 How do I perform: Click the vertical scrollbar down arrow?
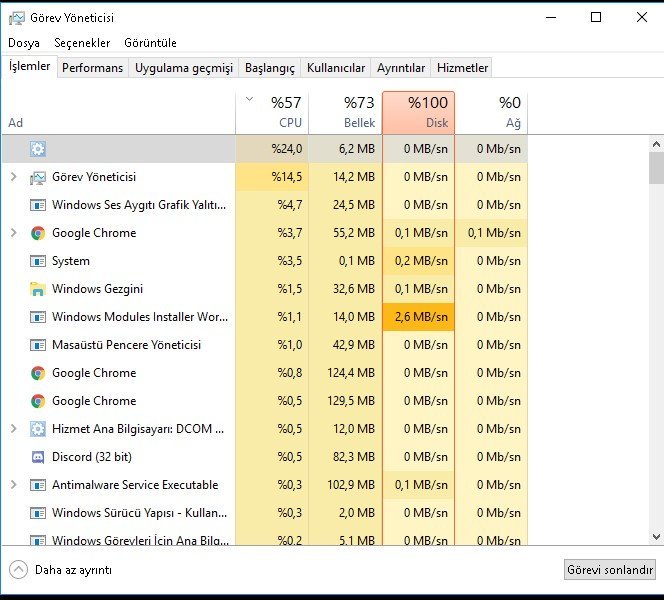[x=656, y=536]
